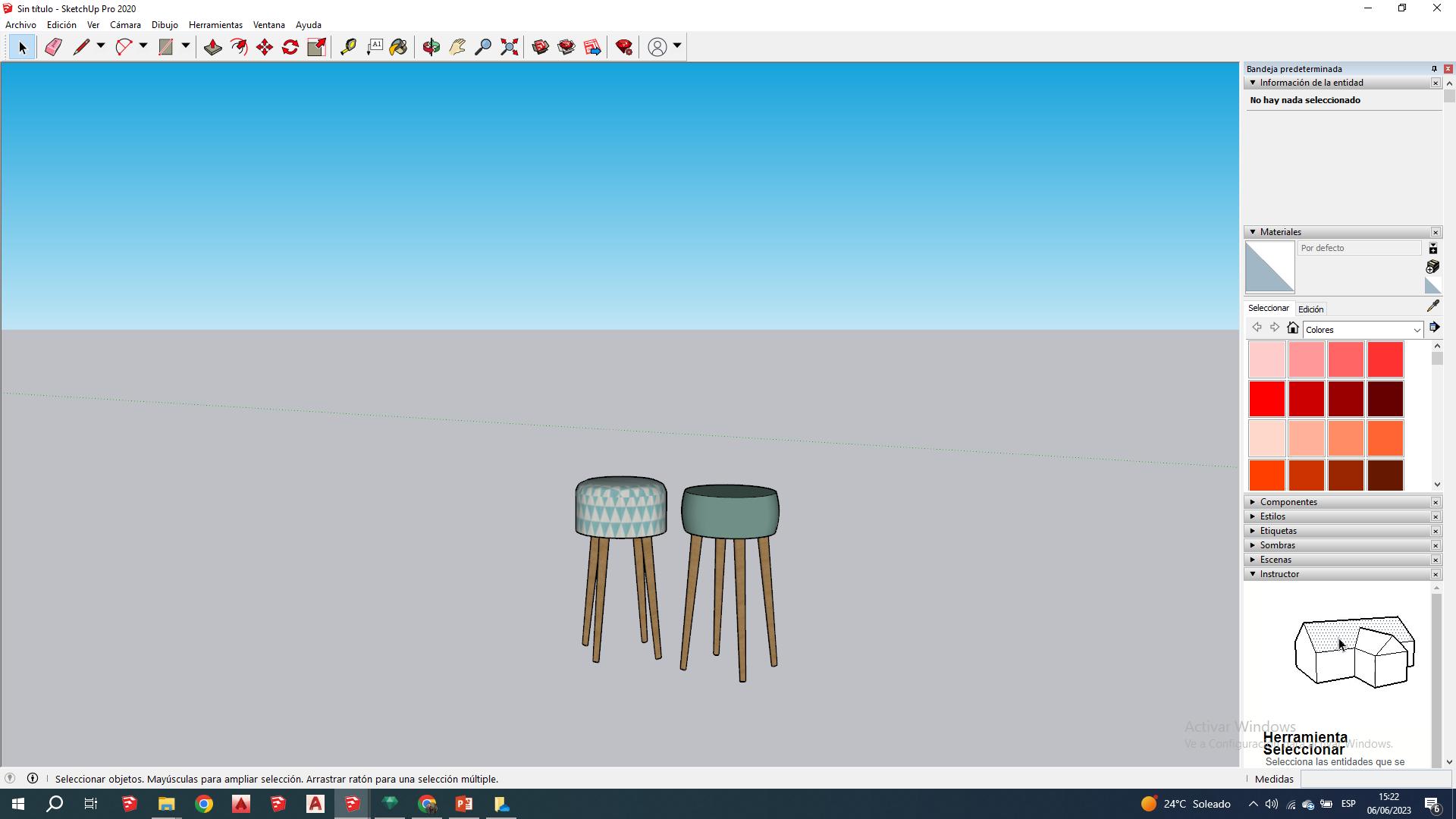Open the 3D Warehouse
Viewport: 1456px width, 819px height.
coord(541,47)
